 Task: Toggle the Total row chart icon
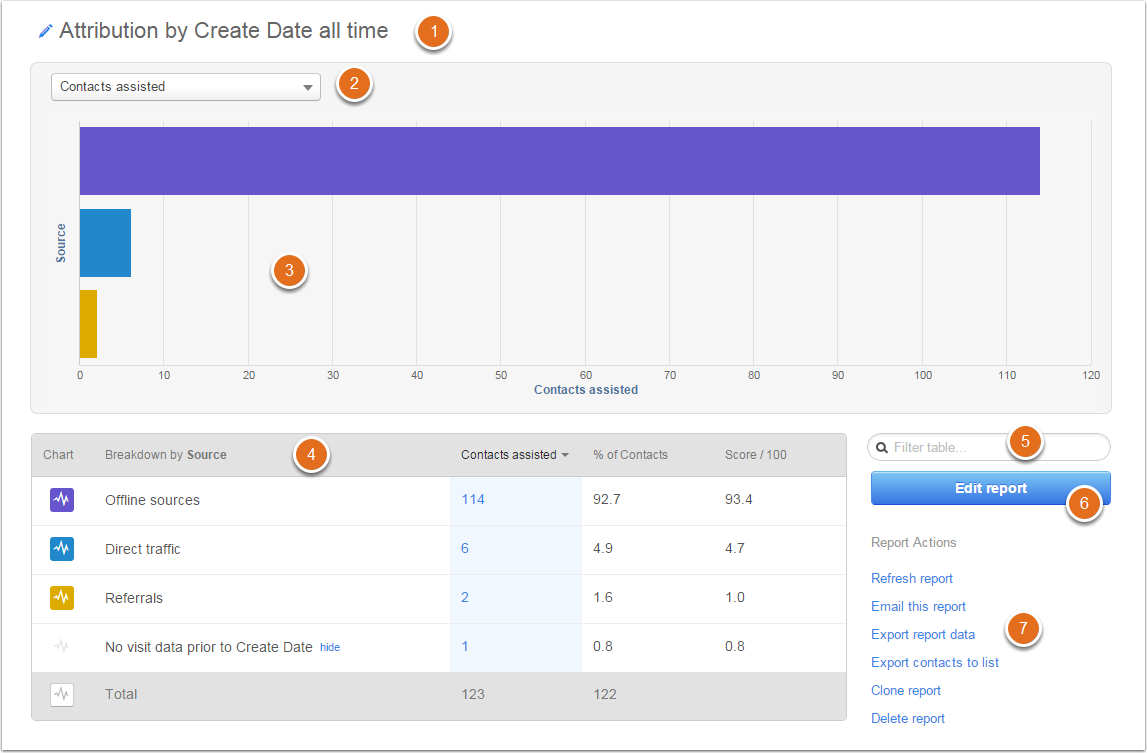pyautogui.click(x=62, y=694)
